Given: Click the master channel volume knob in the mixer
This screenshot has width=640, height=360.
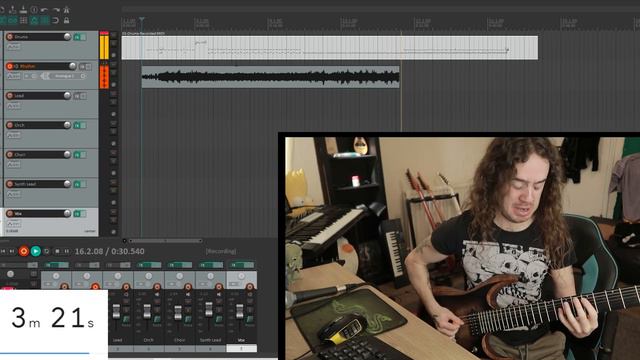Looking at the screenshot, I should point(11,274).
